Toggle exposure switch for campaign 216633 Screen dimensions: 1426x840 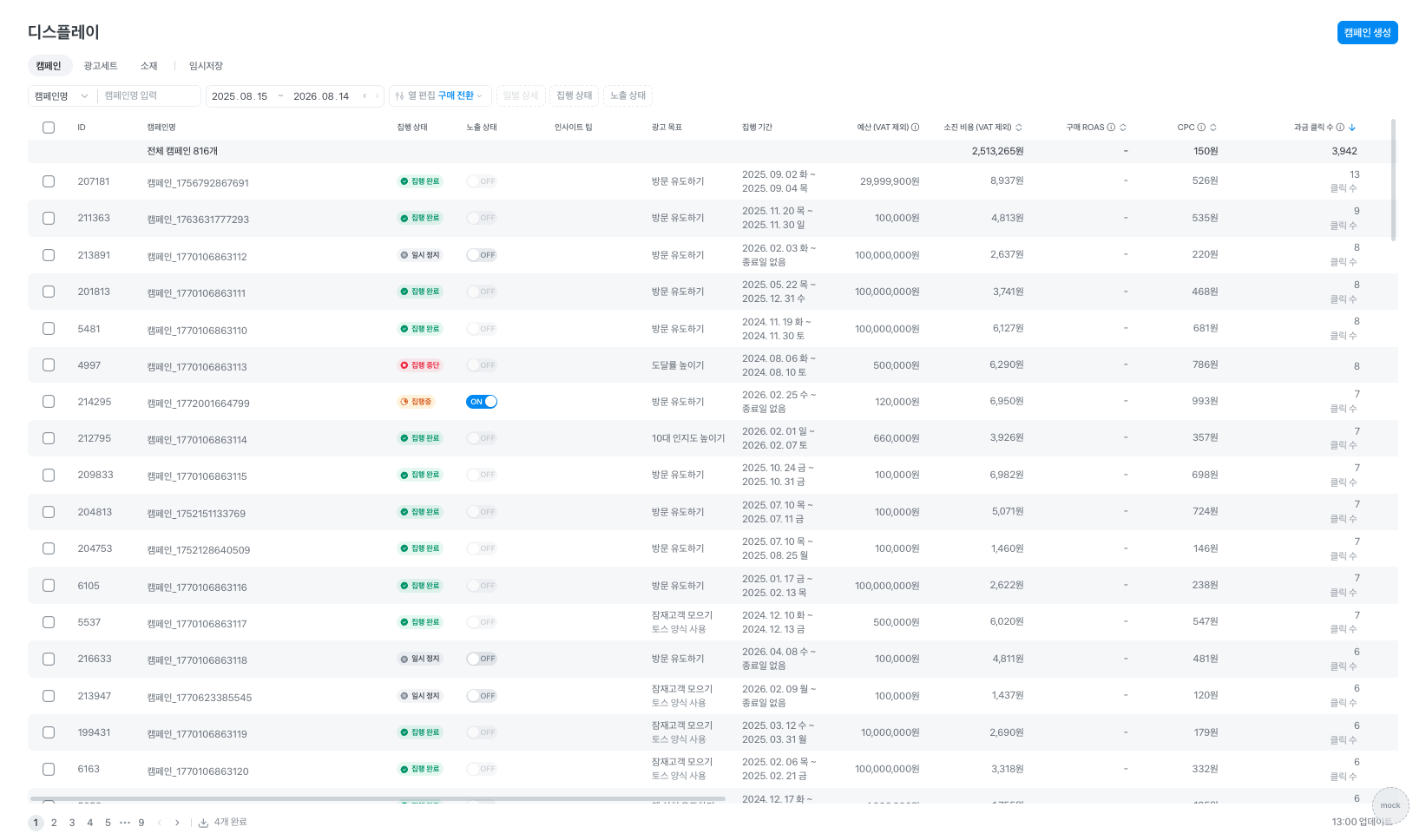pos(482,659)
